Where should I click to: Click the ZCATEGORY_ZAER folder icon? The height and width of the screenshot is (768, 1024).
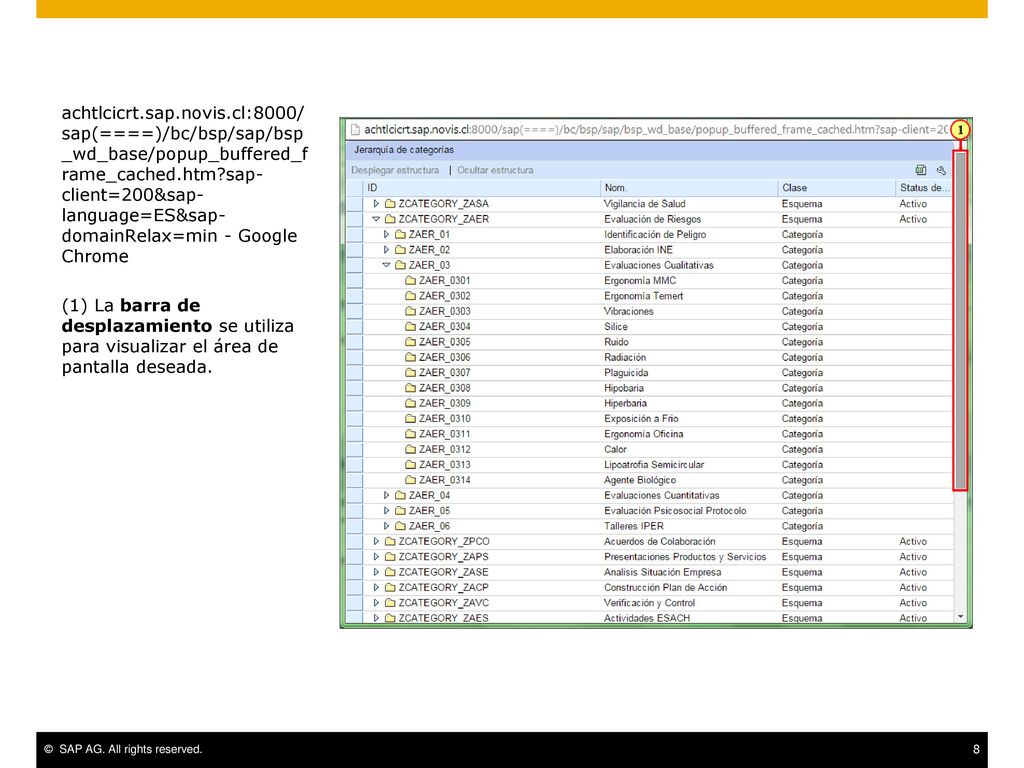(390, 219)
